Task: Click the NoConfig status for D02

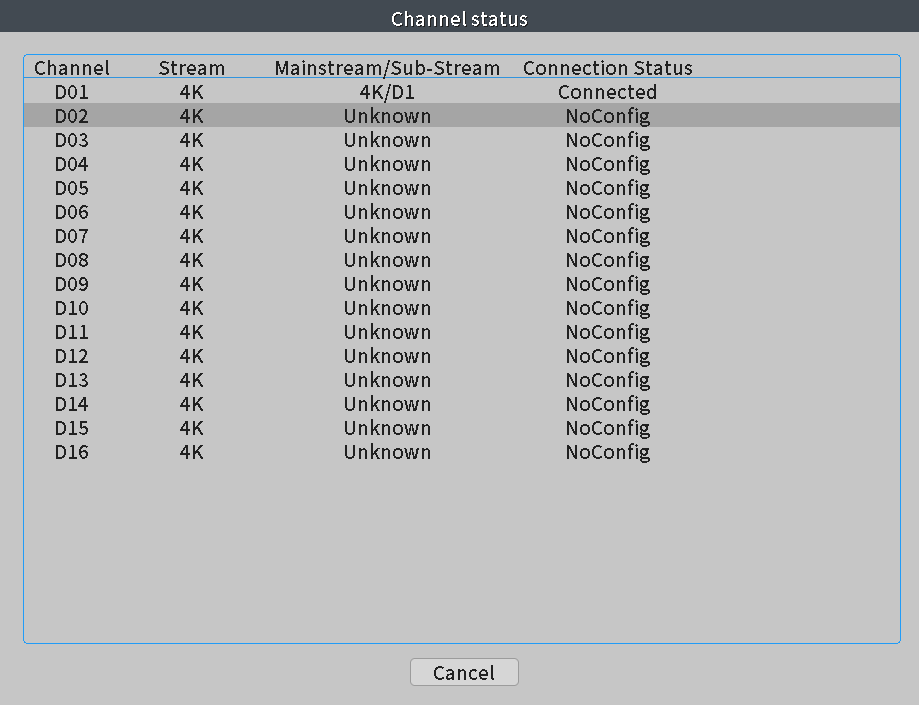Action: pos(608,116)
